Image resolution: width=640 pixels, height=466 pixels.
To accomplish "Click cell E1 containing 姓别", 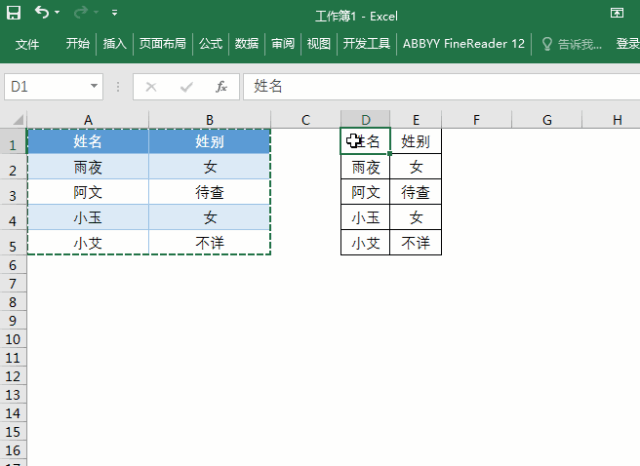I will (416, 141).
